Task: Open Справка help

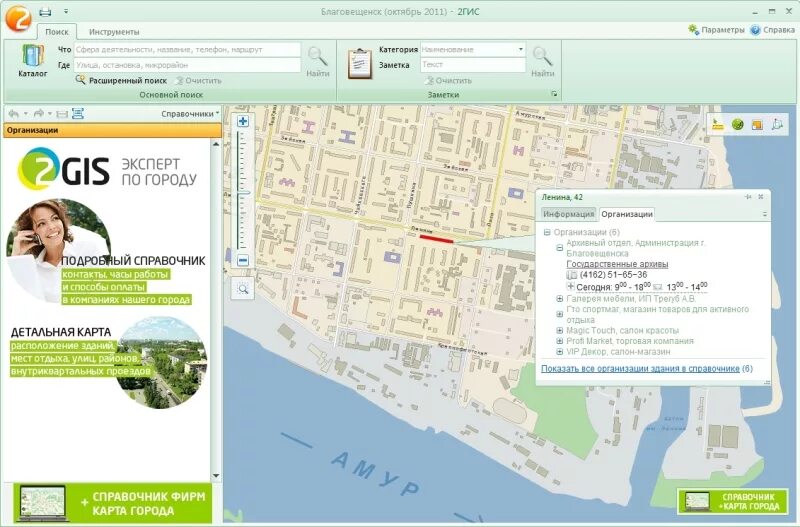Action: (772, 30)
